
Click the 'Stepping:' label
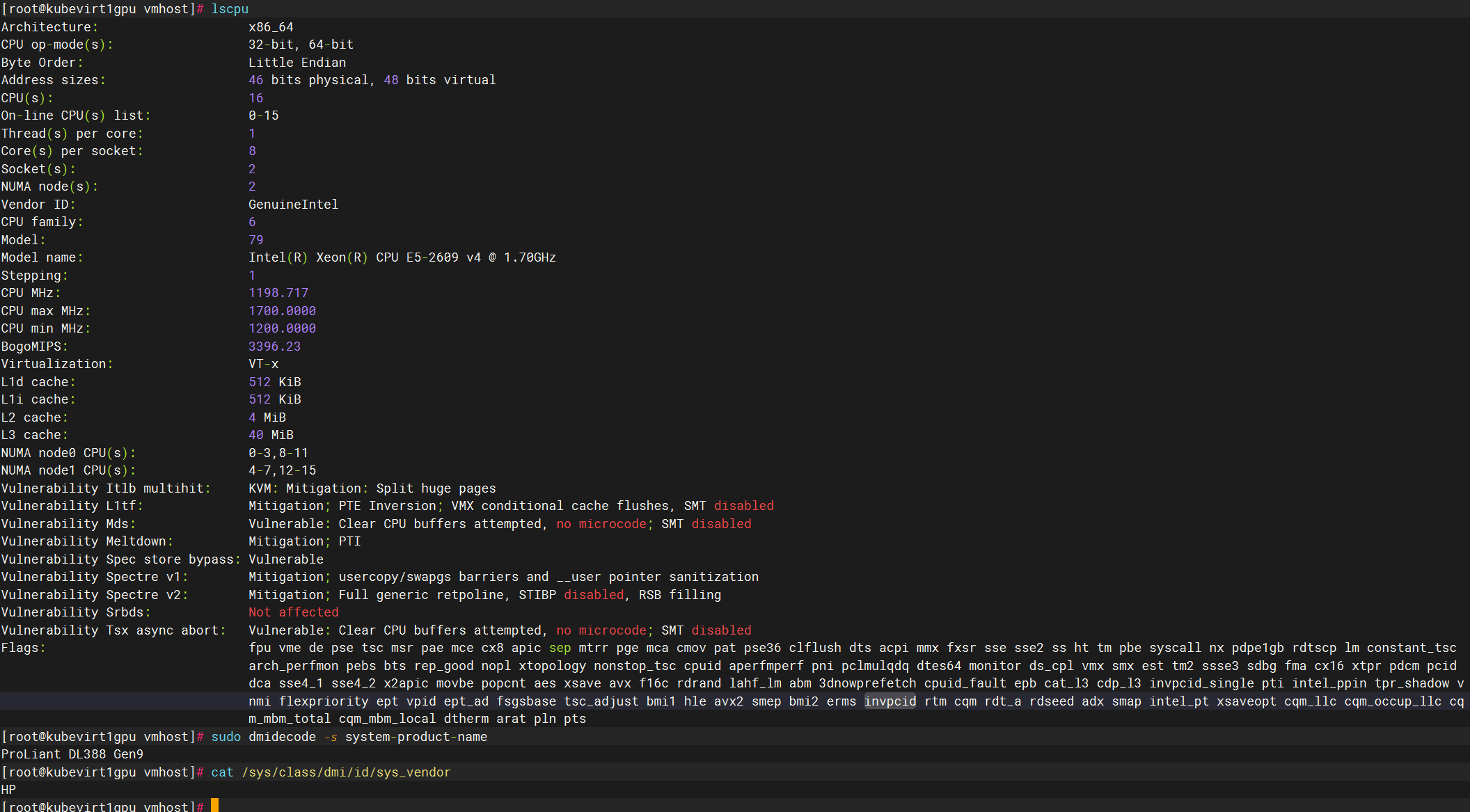34,276
